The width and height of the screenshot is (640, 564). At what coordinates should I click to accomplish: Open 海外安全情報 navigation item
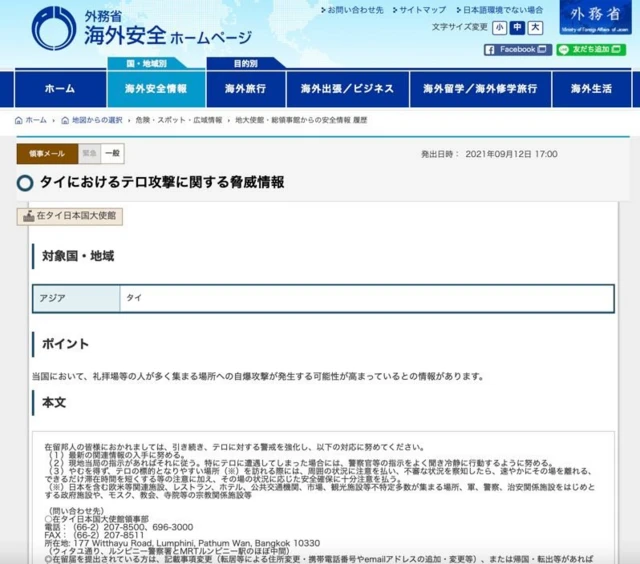pyautogui.click(x=156, y=89)
